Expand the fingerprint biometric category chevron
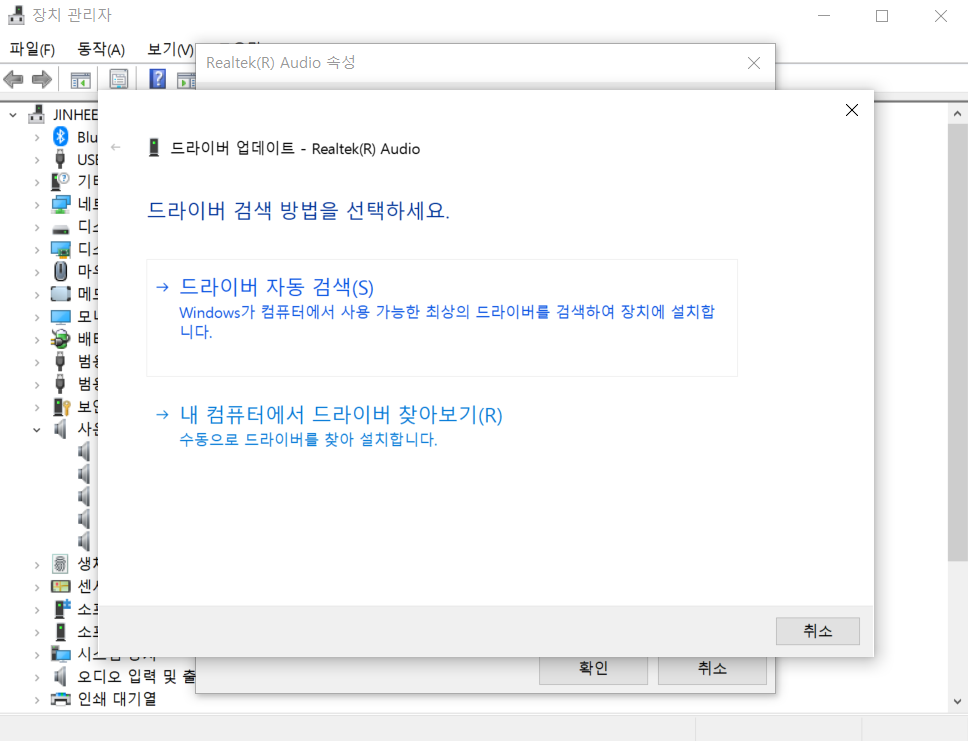The image size is (968, 741). (x=37, y=564)
